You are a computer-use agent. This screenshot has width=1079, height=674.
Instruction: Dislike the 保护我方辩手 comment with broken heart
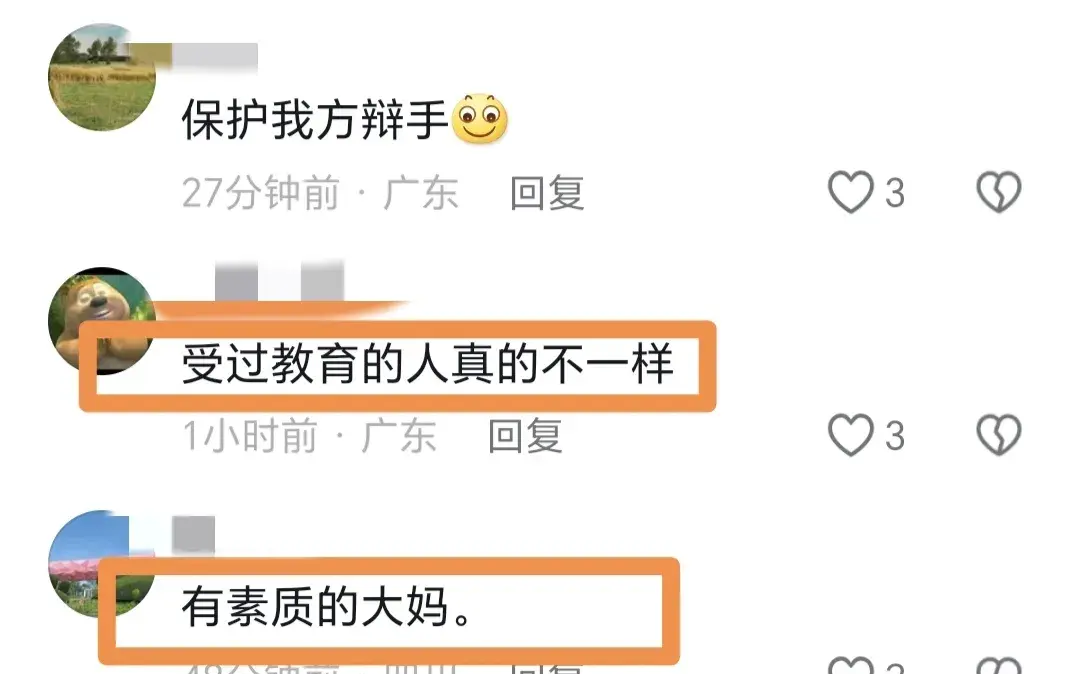tap(998, 192)
